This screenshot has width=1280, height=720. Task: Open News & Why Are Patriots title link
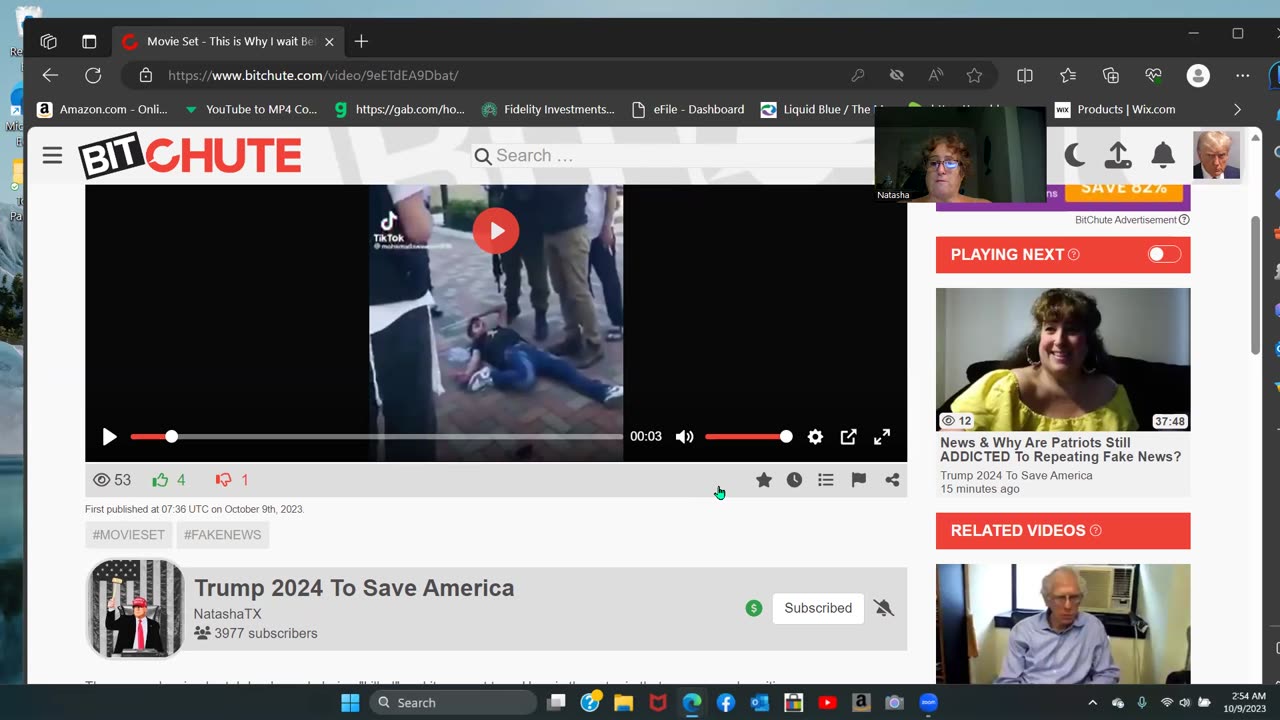coord(1060,450)
